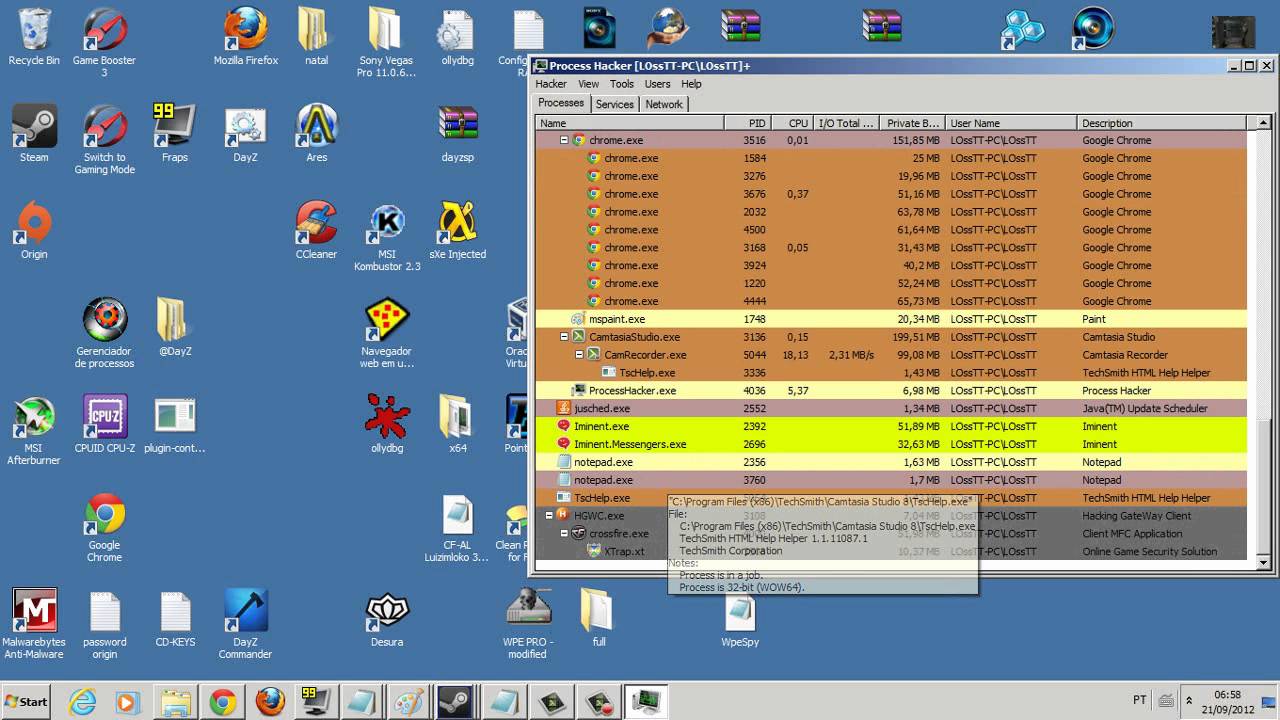Open the Users menu
1280x720 pixels.
tap(657, 84)
